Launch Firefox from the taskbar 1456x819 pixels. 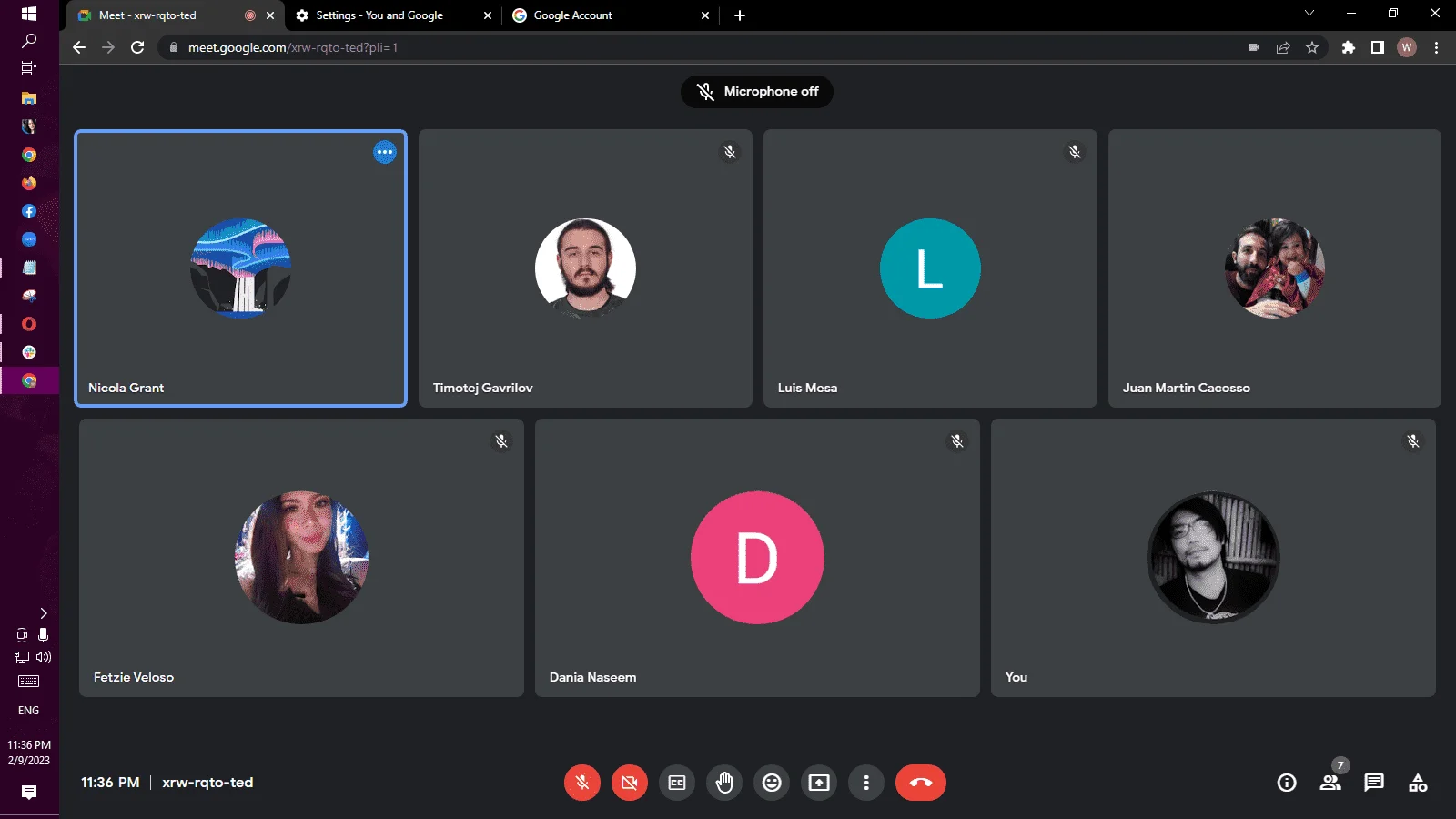29,183
